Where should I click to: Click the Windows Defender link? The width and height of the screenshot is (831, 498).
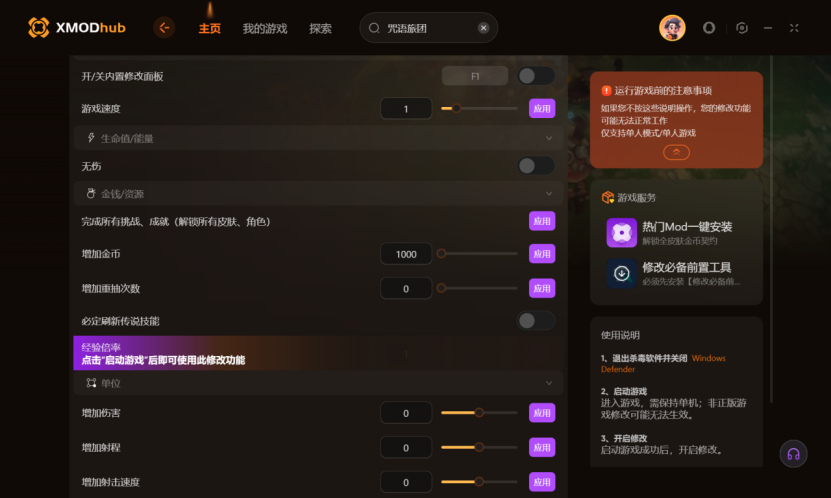point(663,363)
